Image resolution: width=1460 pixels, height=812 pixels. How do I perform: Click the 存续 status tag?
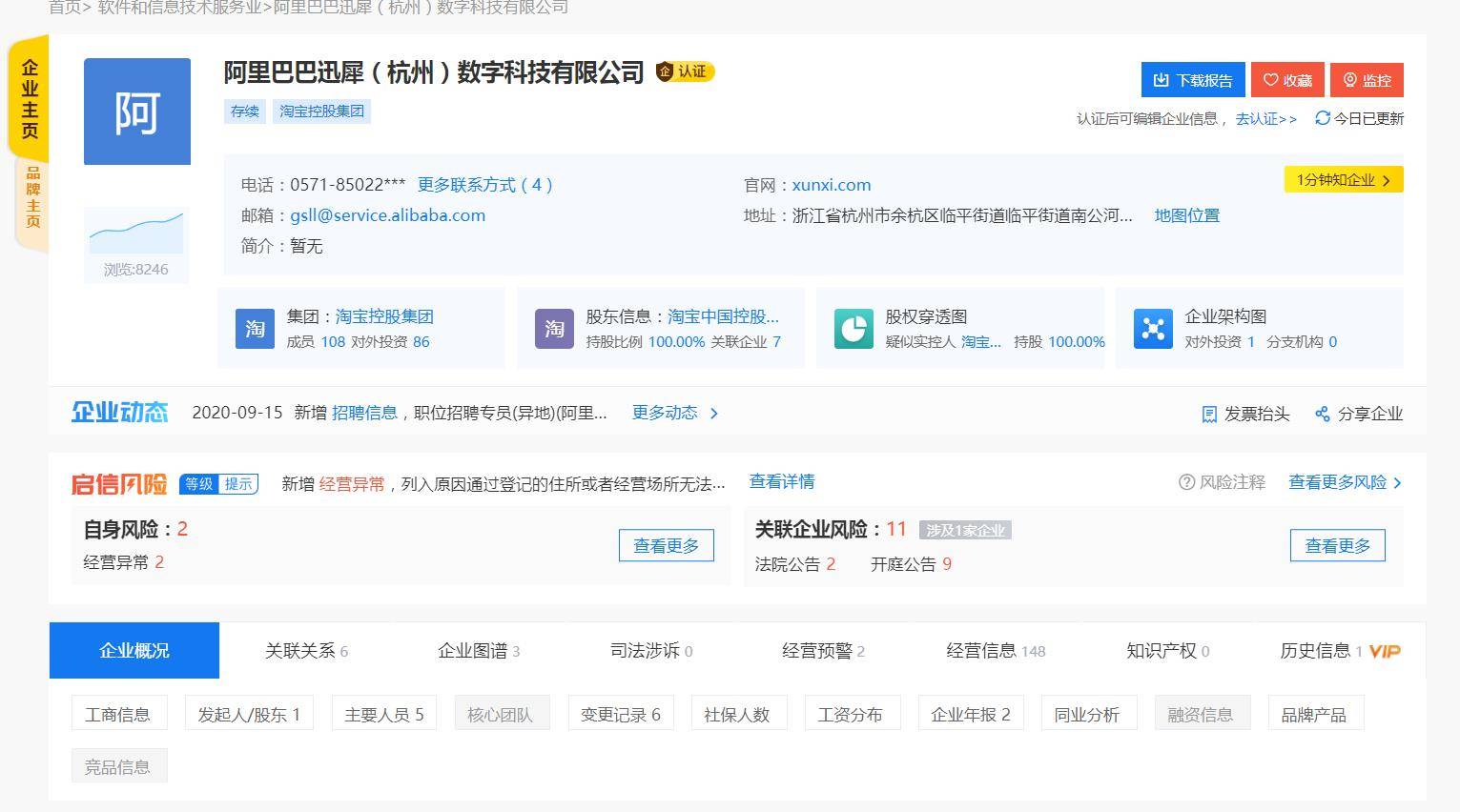point(245,112)
